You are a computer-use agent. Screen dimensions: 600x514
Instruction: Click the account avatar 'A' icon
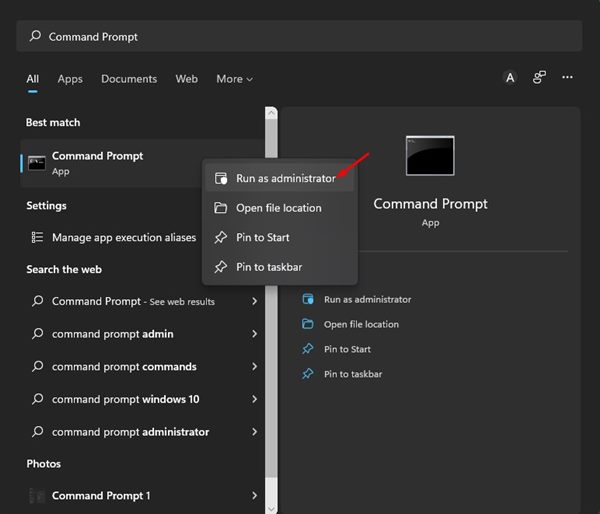tap(510, 78)
